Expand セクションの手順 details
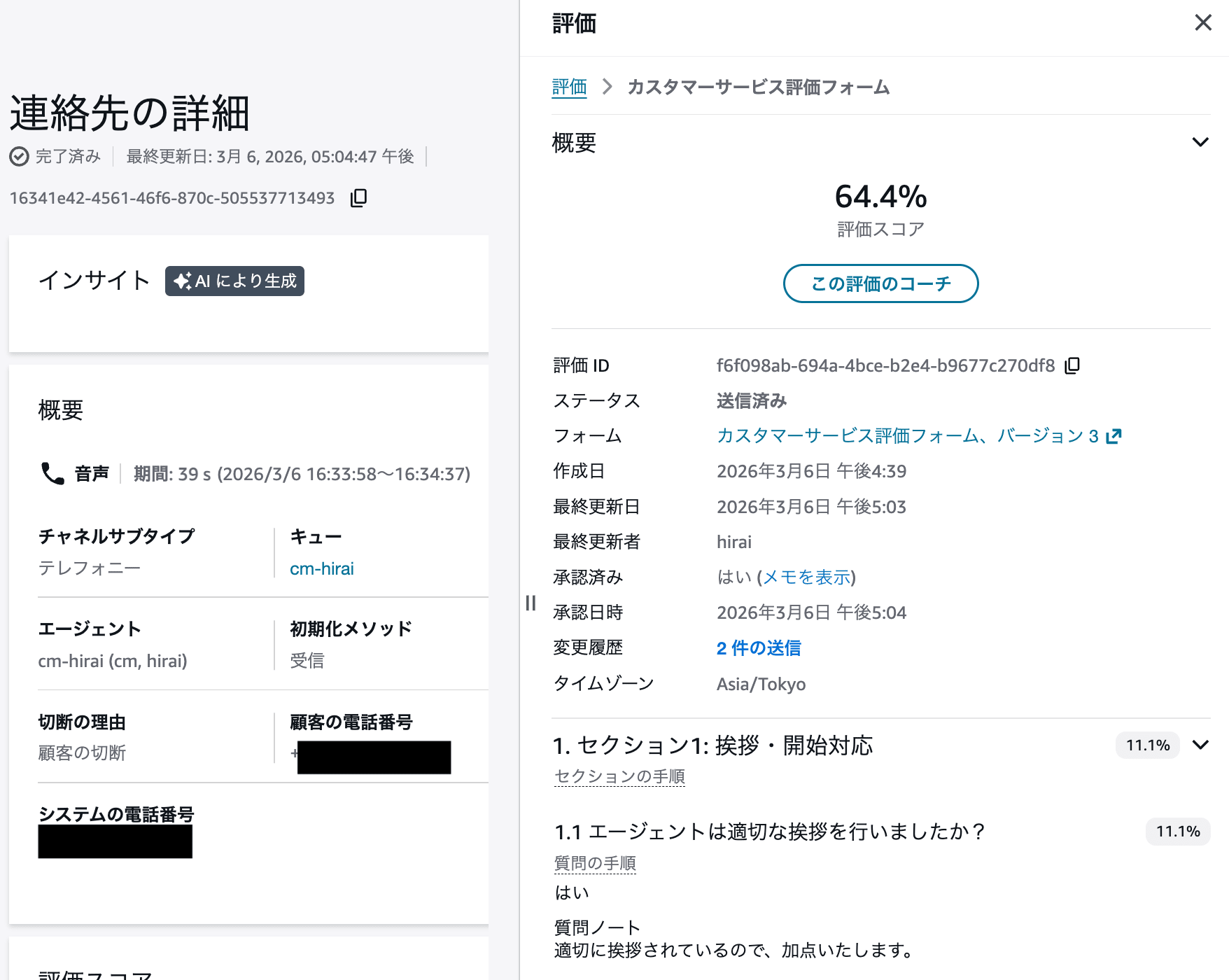Image resolution: width=1229 pixels, height=980 pixels. (x=619, y=776)
